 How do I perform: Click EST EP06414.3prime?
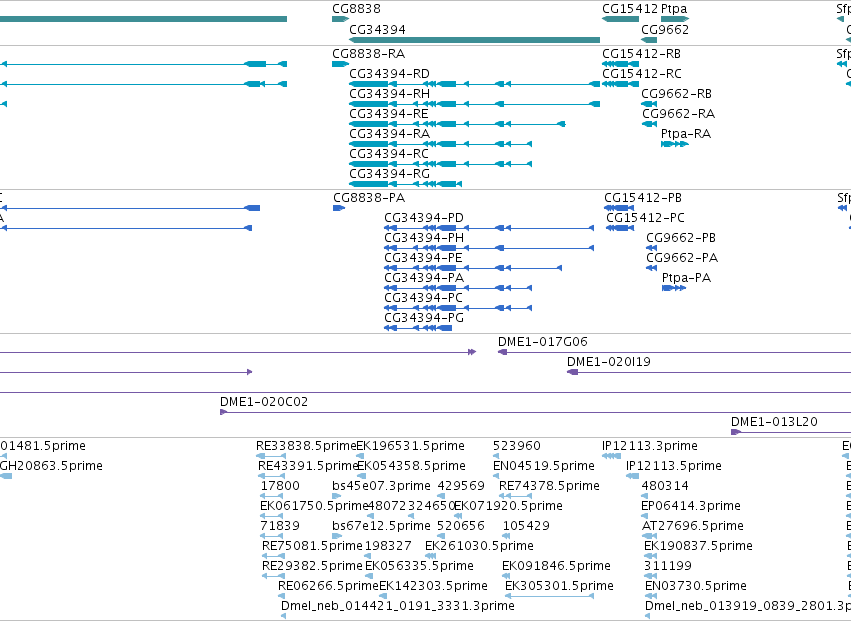pos(691,506)
